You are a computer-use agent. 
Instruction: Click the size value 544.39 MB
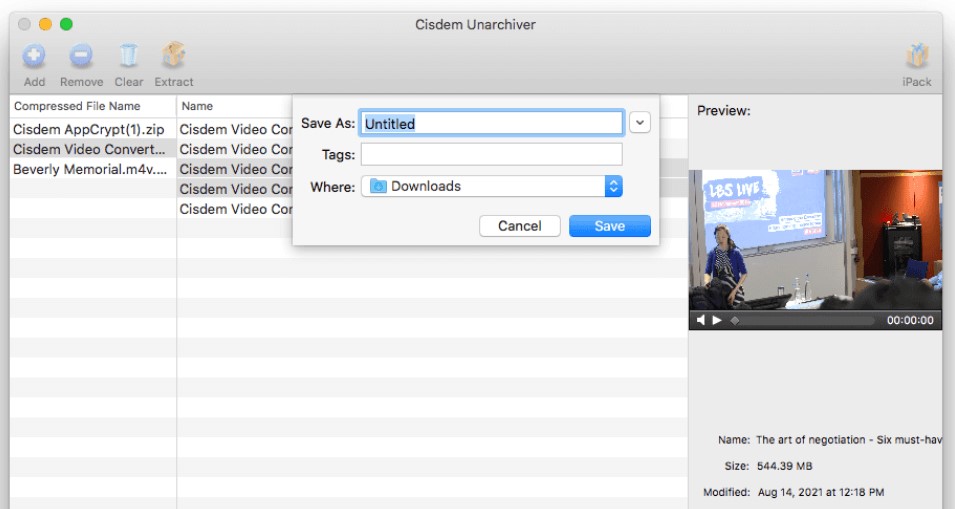coord(784,466)
